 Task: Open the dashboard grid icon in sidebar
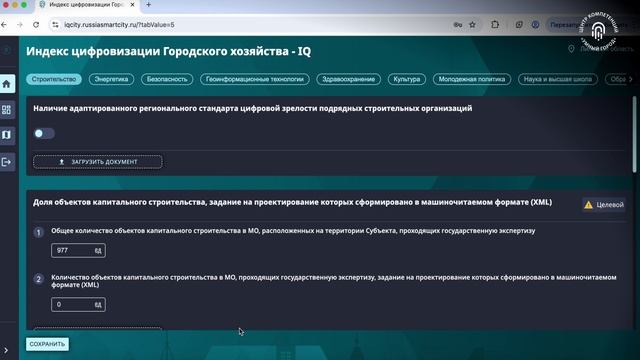[x=7, y=110]
